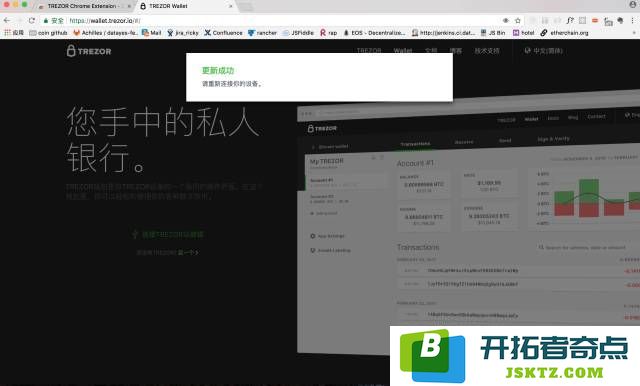The height and width of the screenshot is (386, 640).
Task: Click the green secure lock icon
Action: (46, 20)
